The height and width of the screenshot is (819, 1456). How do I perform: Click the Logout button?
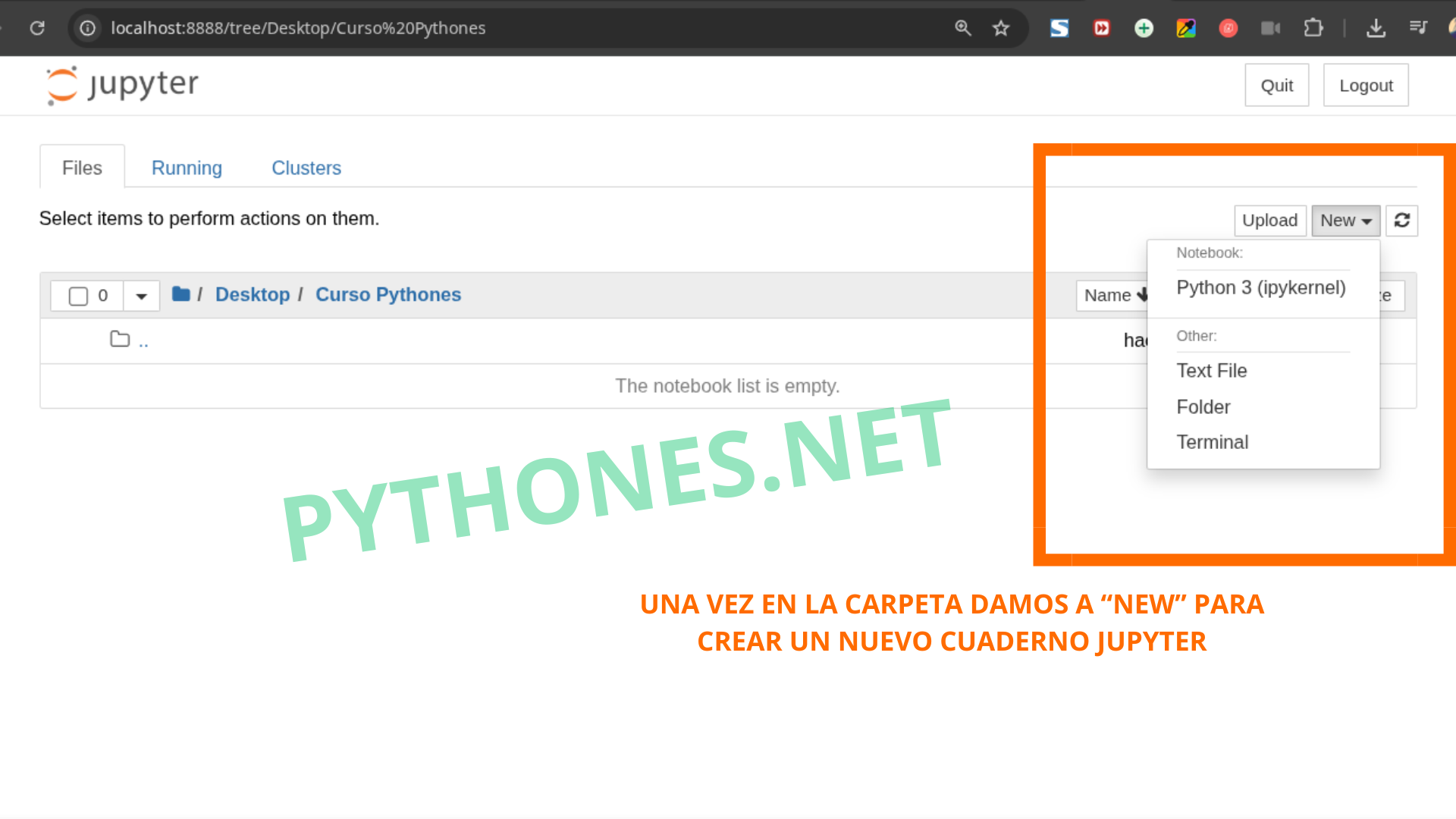coord(1365,85)
